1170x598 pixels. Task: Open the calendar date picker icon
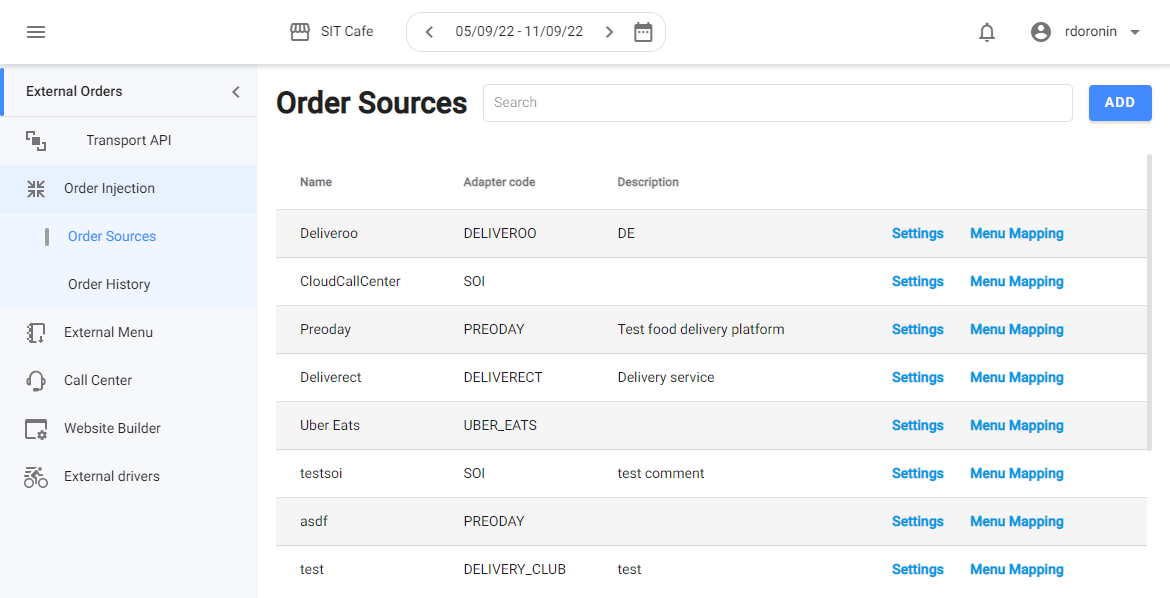(643, 32)
